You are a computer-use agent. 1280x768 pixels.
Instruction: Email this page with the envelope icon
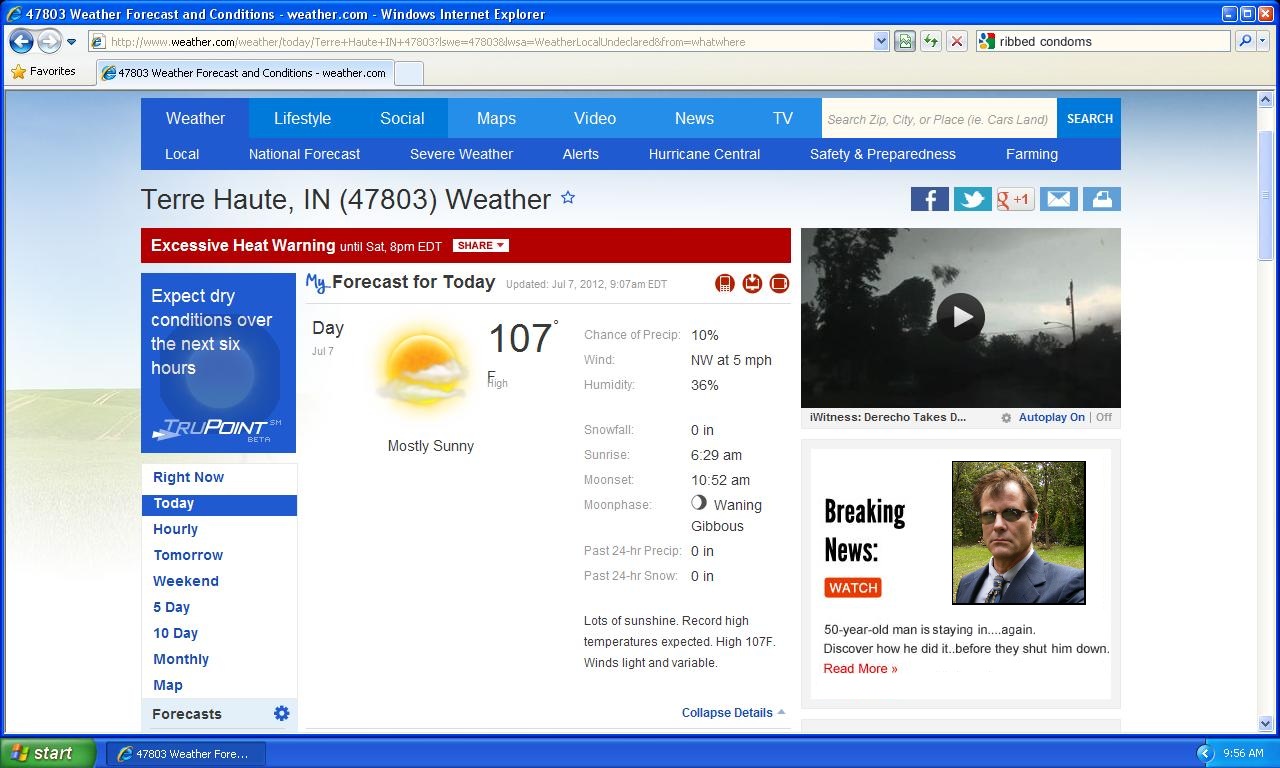tap(1058, 199)
